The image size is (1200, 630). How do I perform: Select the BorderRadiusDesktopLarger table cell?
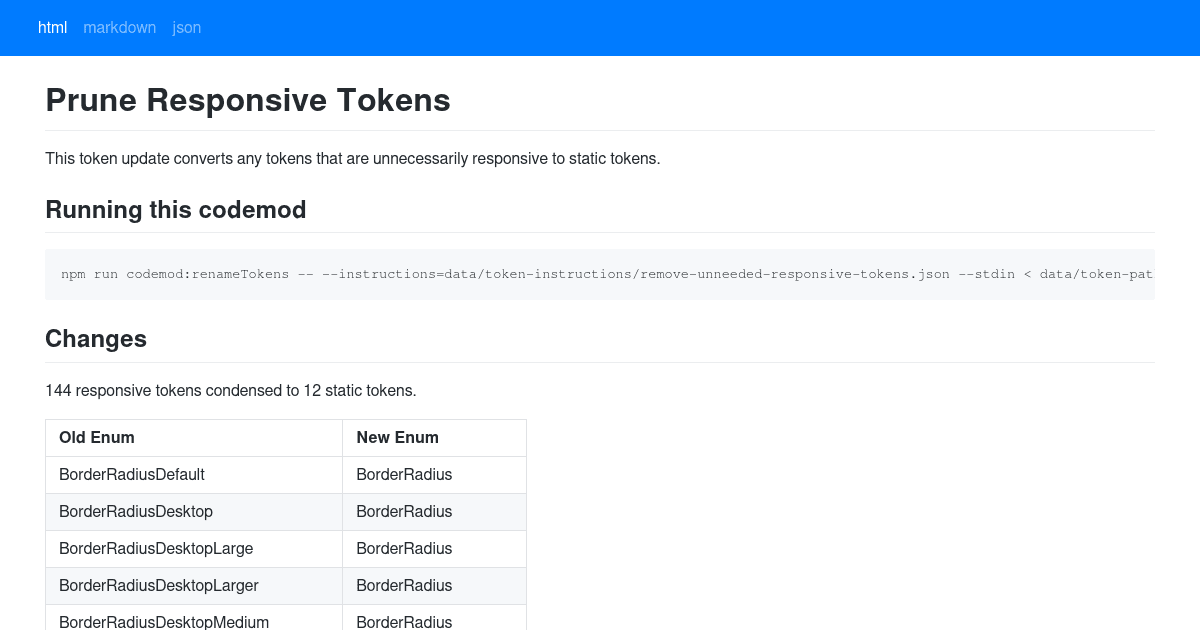[159, 585]
